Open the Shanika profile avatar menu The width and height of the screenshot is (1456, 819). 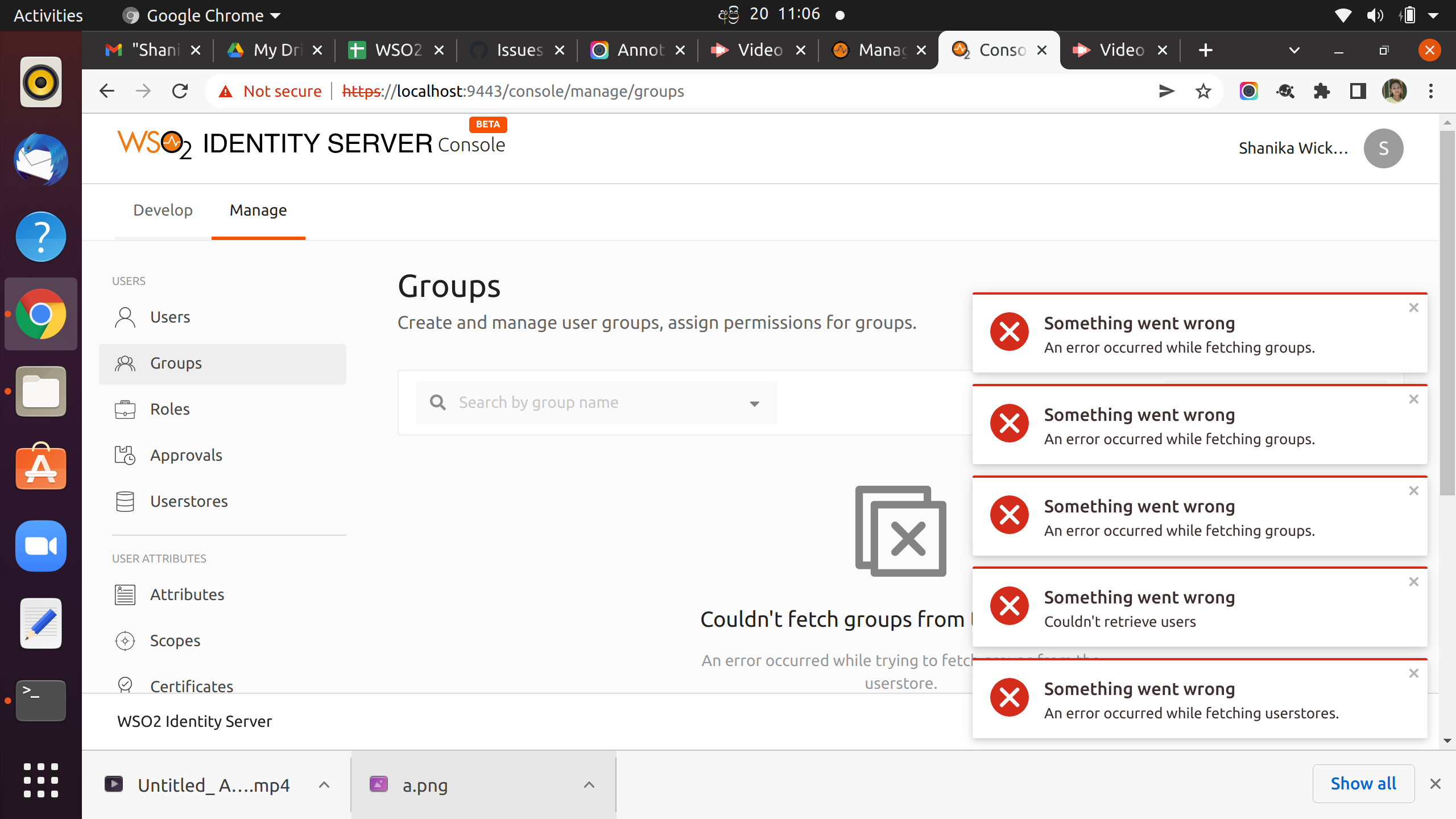[x=1383, y=148]
